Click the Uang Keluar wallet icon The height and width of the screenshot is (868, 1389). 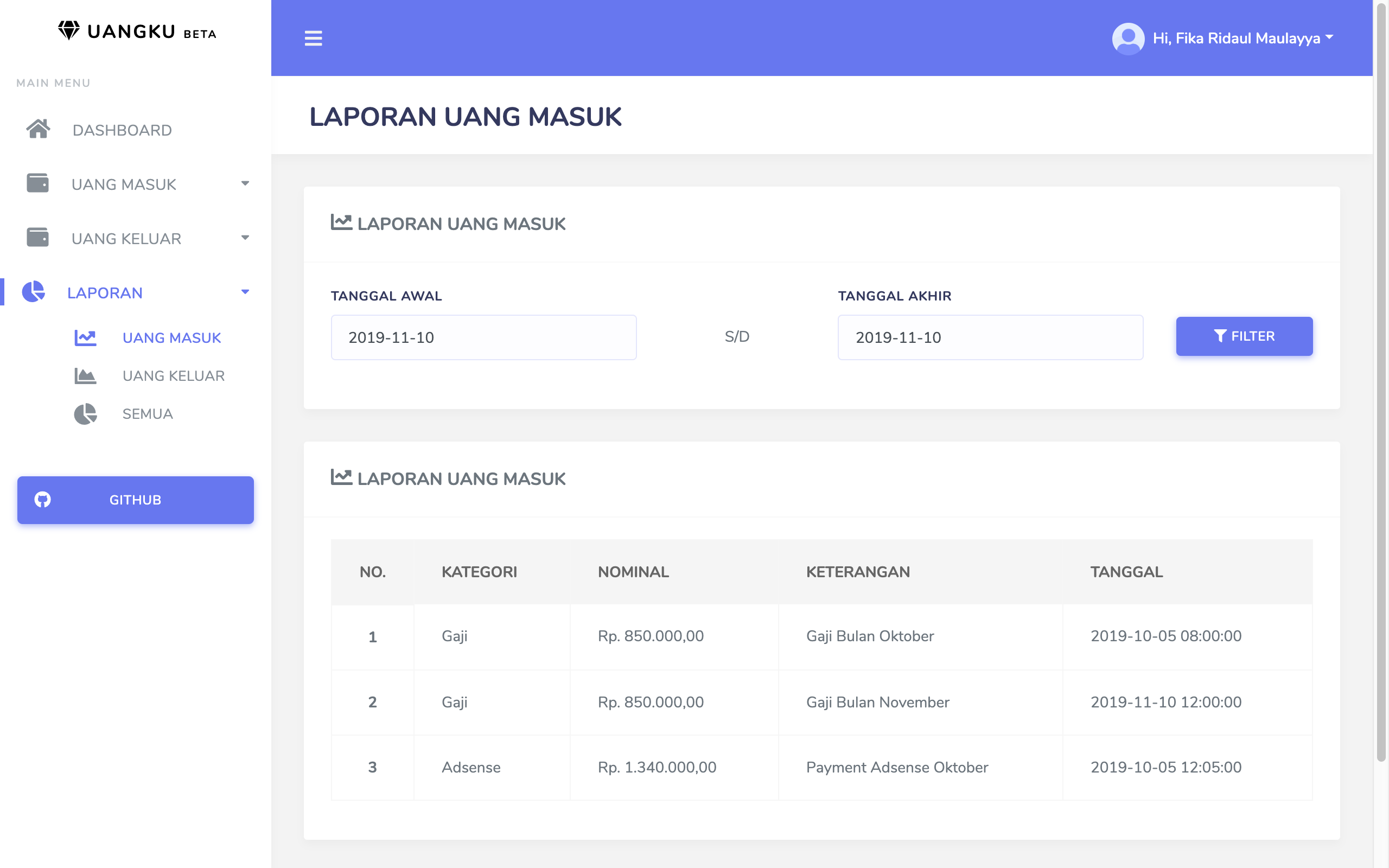[38, 237]
